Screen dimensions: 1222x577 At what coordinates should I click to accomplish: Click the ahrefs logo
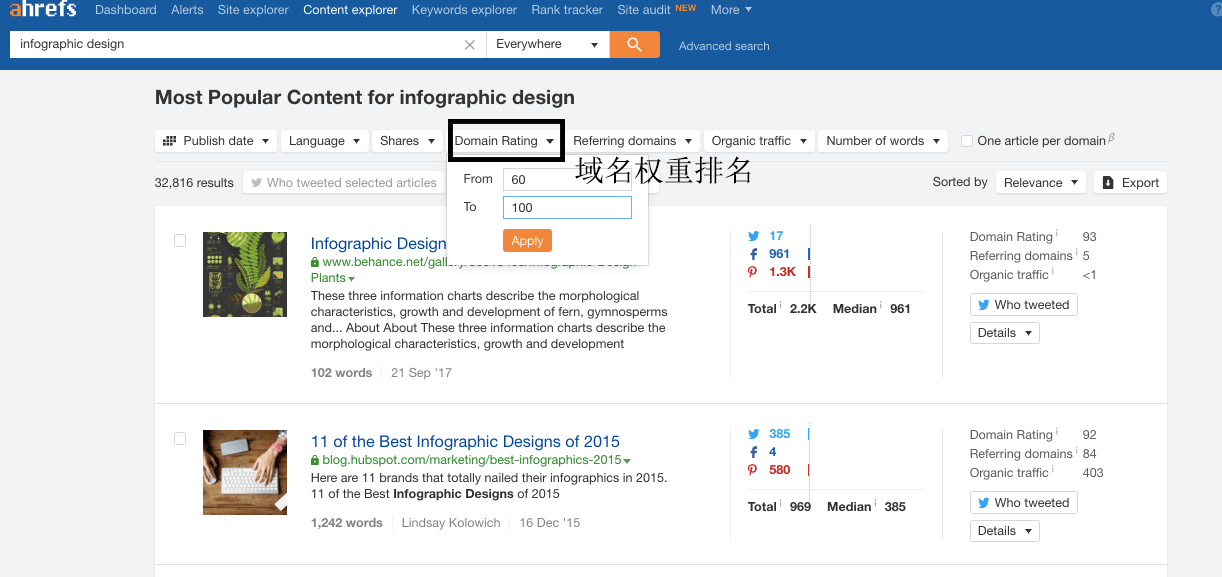(43, 10)
